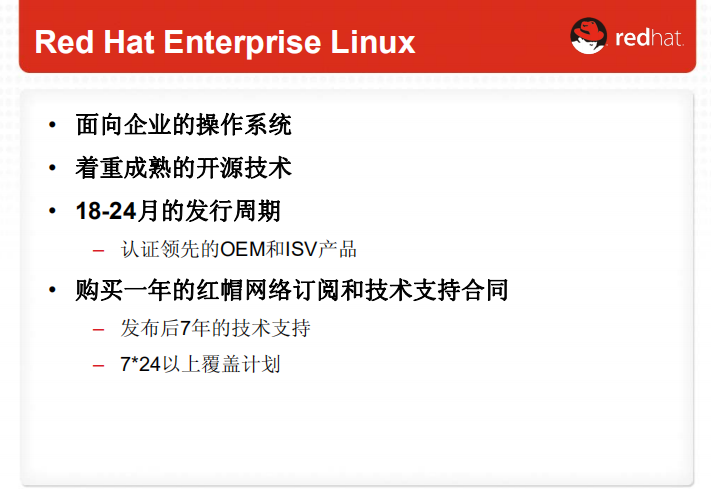Click the bullet text 着重成熟的开源技术
The image size is (711, 489).
(183, 168)
